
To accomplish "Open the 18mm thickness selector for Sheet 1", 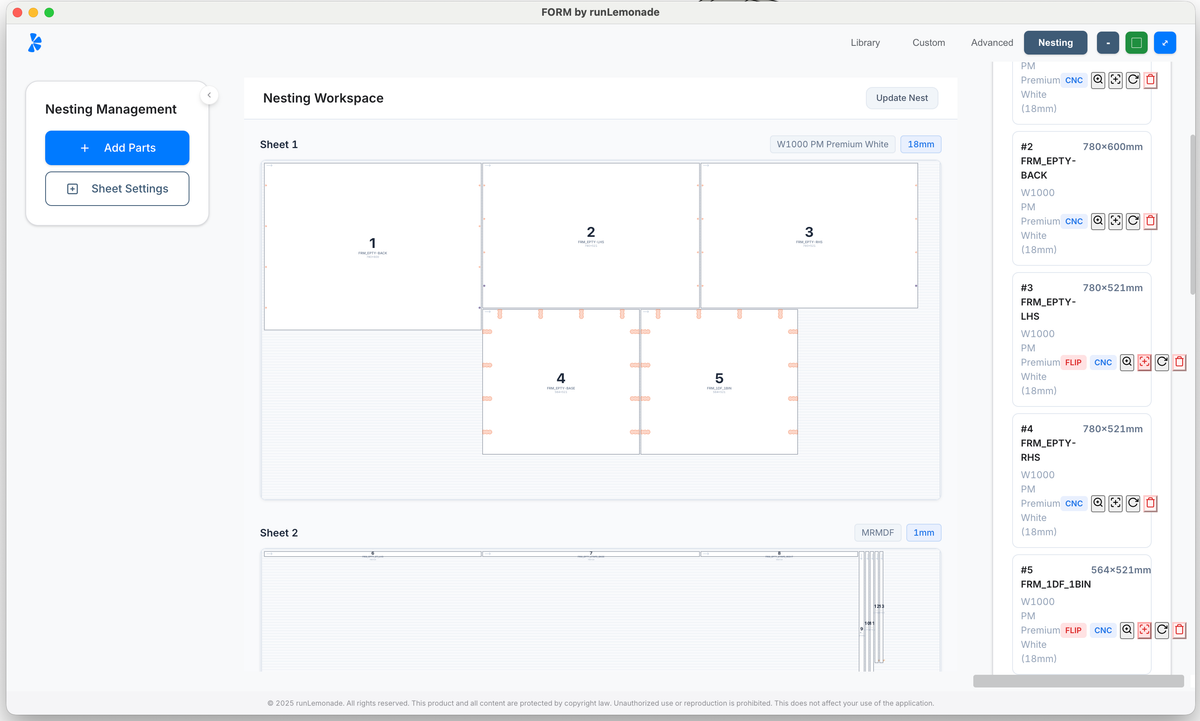I will [920, 144].
